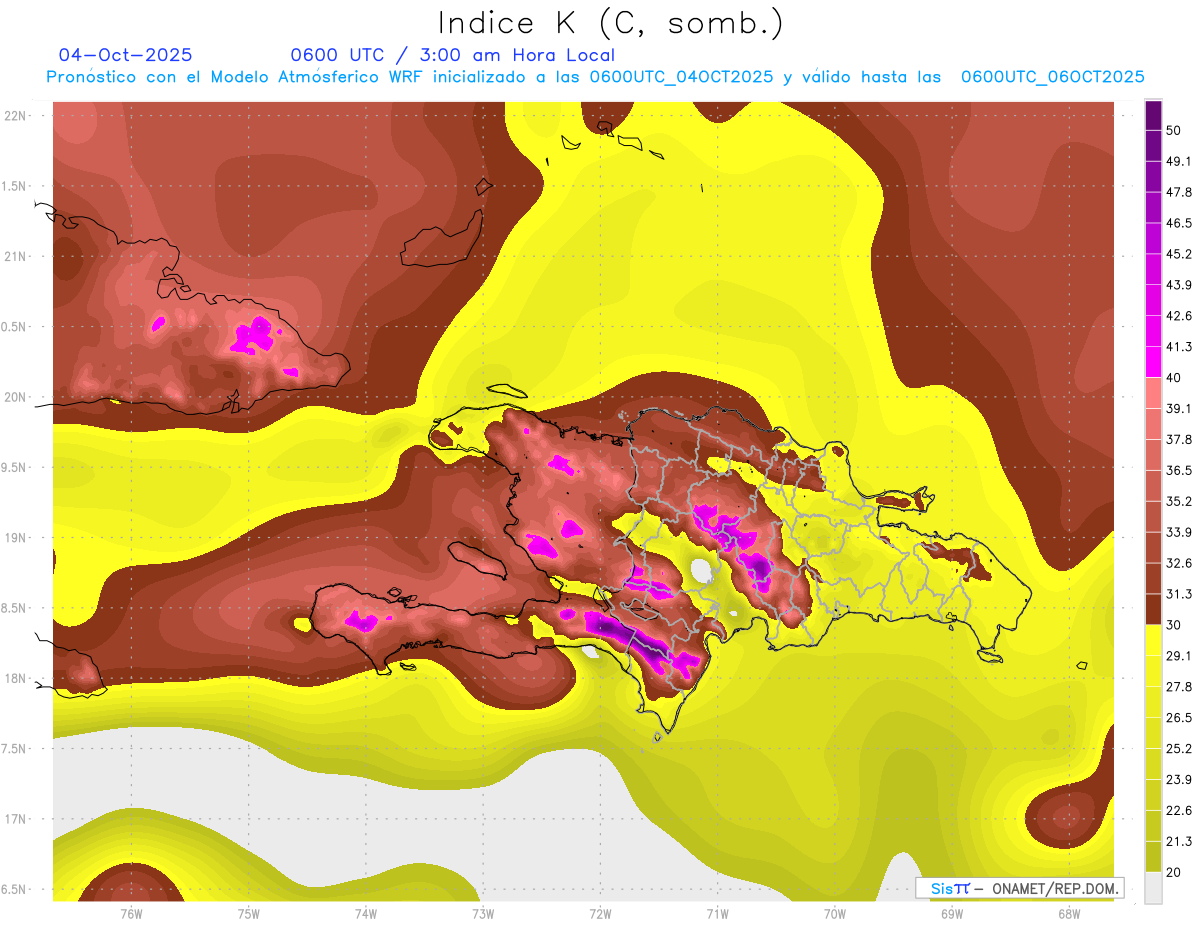This screenshot has width=1200, height=927.
Task: Click the 22N latitude axis label
Action: click(x=16, y=116)
